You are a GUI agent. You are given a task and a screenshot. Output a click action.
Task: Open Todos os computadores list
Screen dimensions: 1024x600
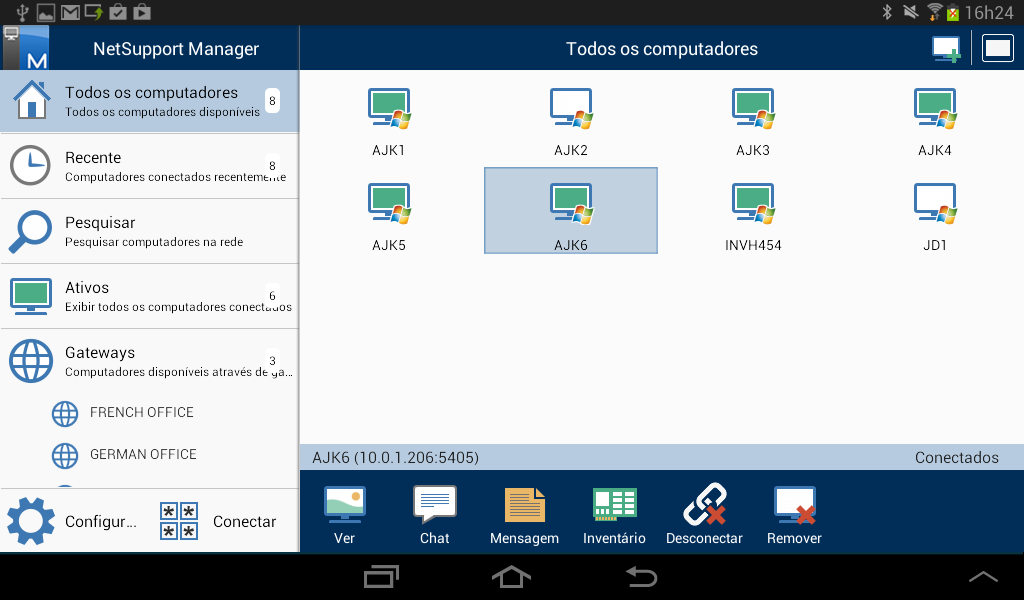pyautogui.click(x=150, y=101)
